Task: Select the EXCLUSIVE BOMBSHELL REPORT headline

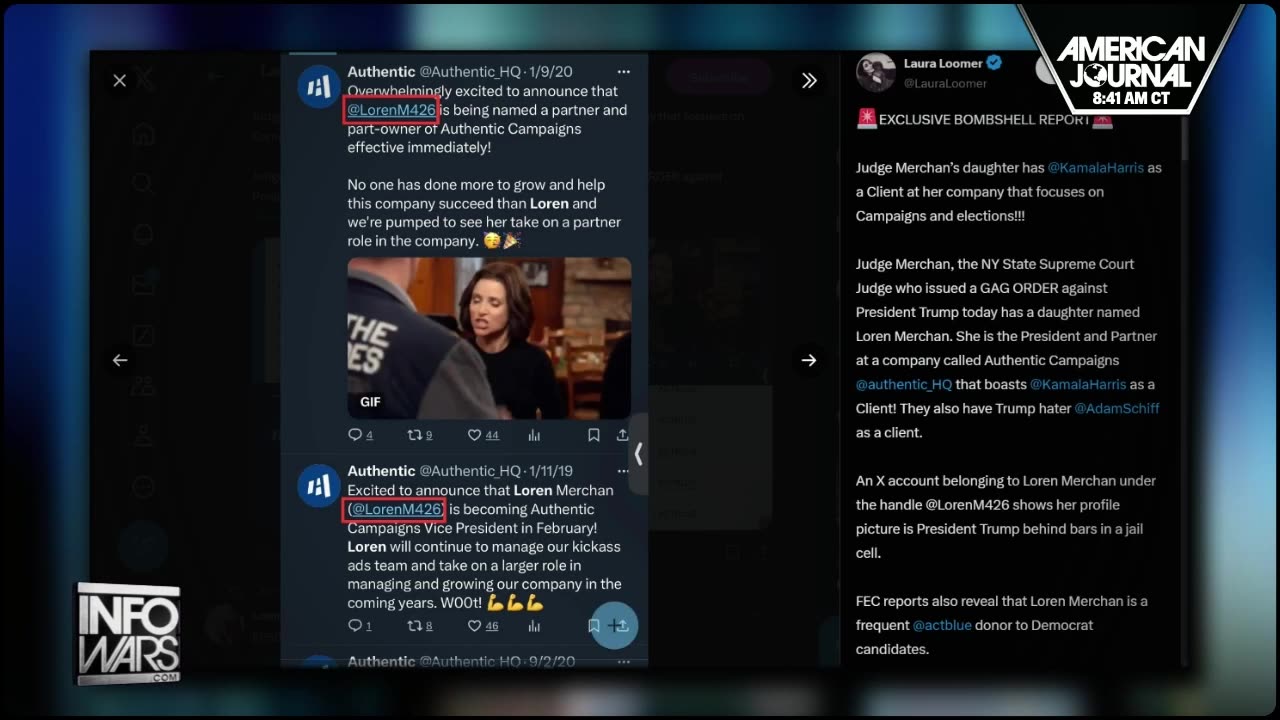Action: click(985, 119)
